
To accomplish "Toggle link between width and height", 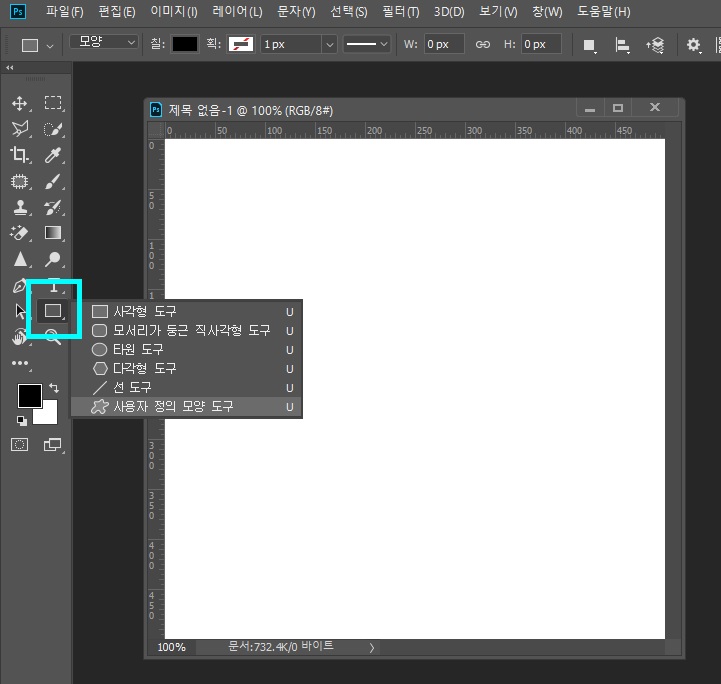I will pyautogui.click(x=482, y=45).
